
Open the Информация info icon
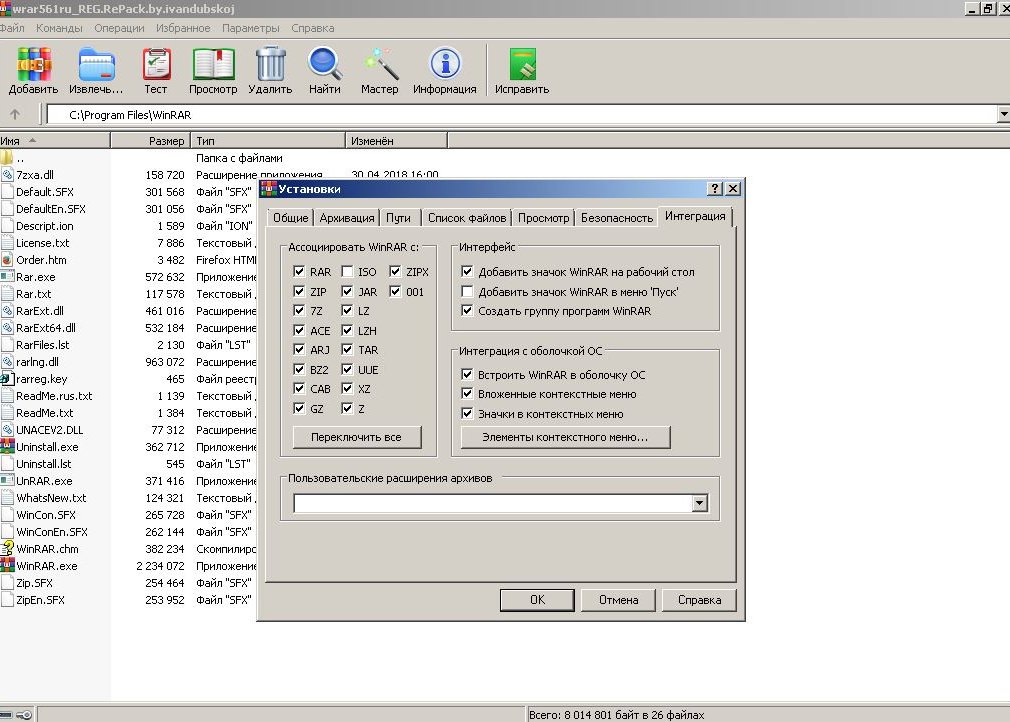pos(445,64)
